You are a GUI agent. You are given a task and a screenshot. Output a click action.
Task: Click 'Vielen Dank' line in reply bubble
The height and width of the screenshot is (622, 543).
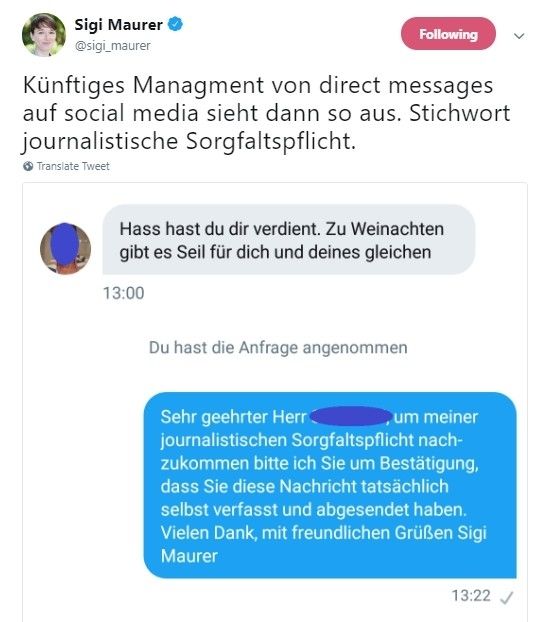pos(324,533)
